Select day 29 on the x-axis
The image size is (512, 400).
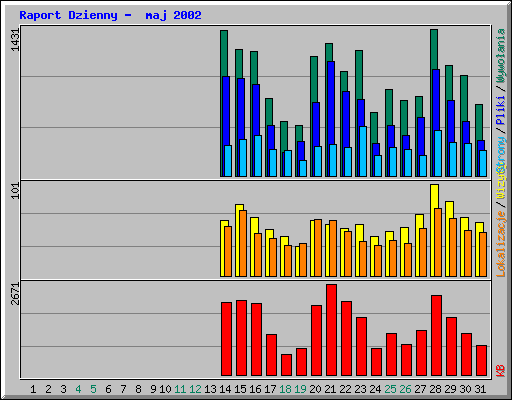[450, 389]
